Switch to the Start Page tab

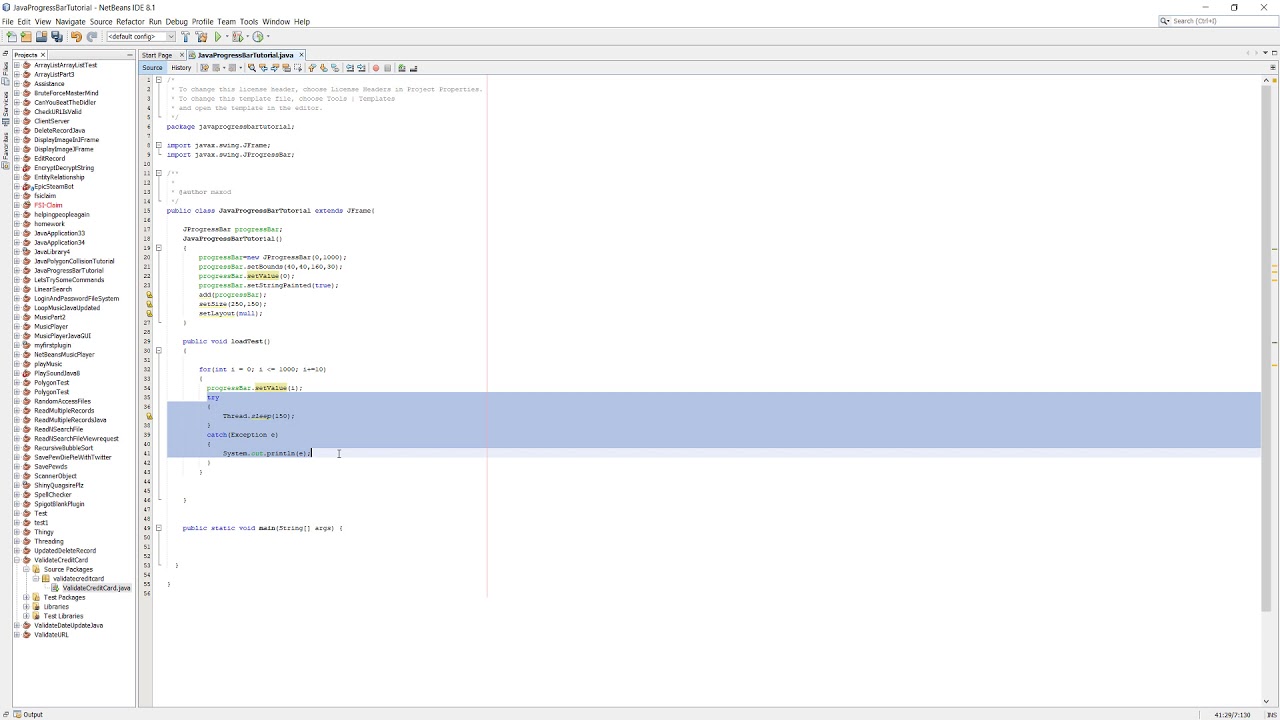click(157, 55)
